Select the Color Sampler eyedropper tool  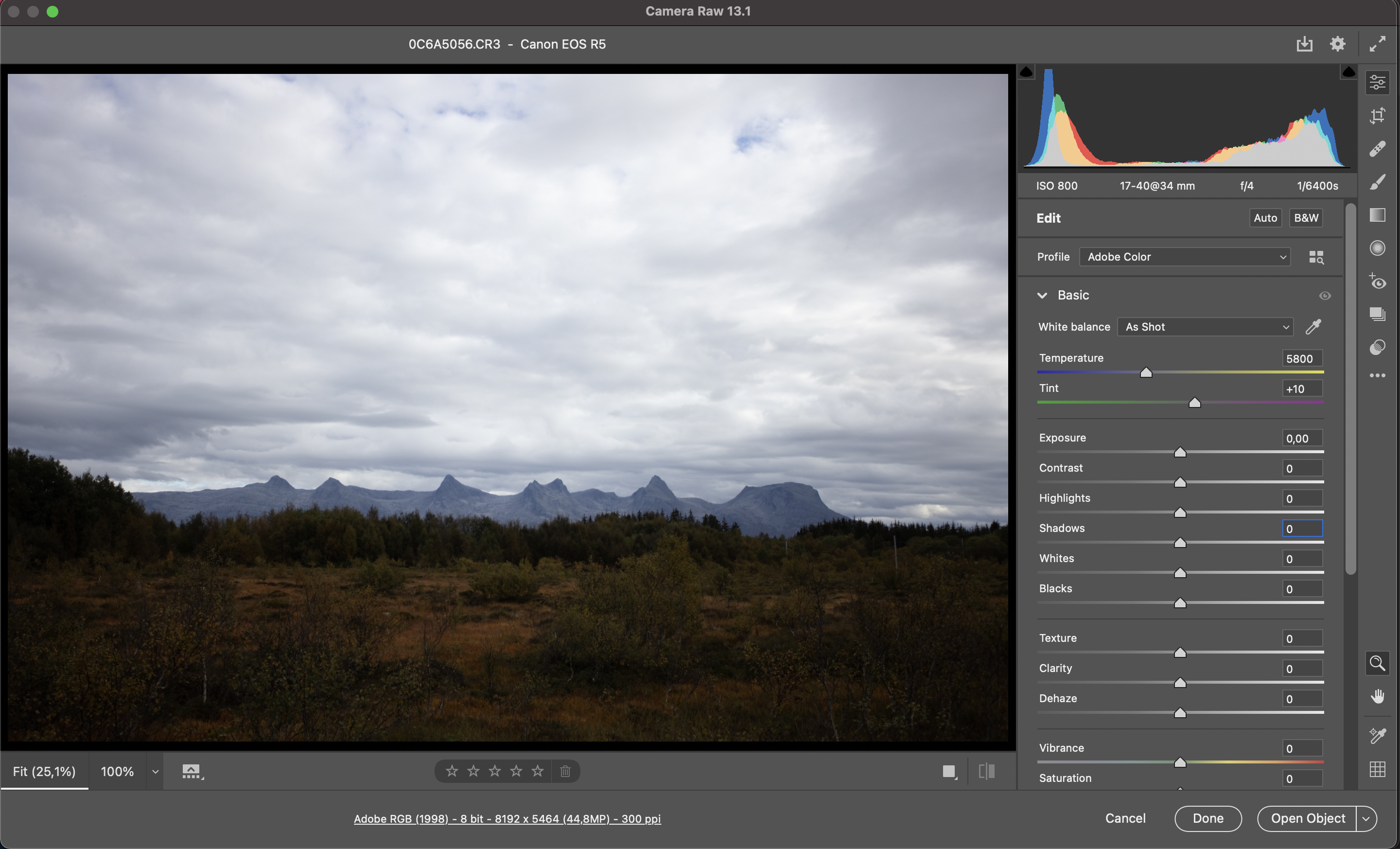pyautogui.click(x=1377, y=736)
